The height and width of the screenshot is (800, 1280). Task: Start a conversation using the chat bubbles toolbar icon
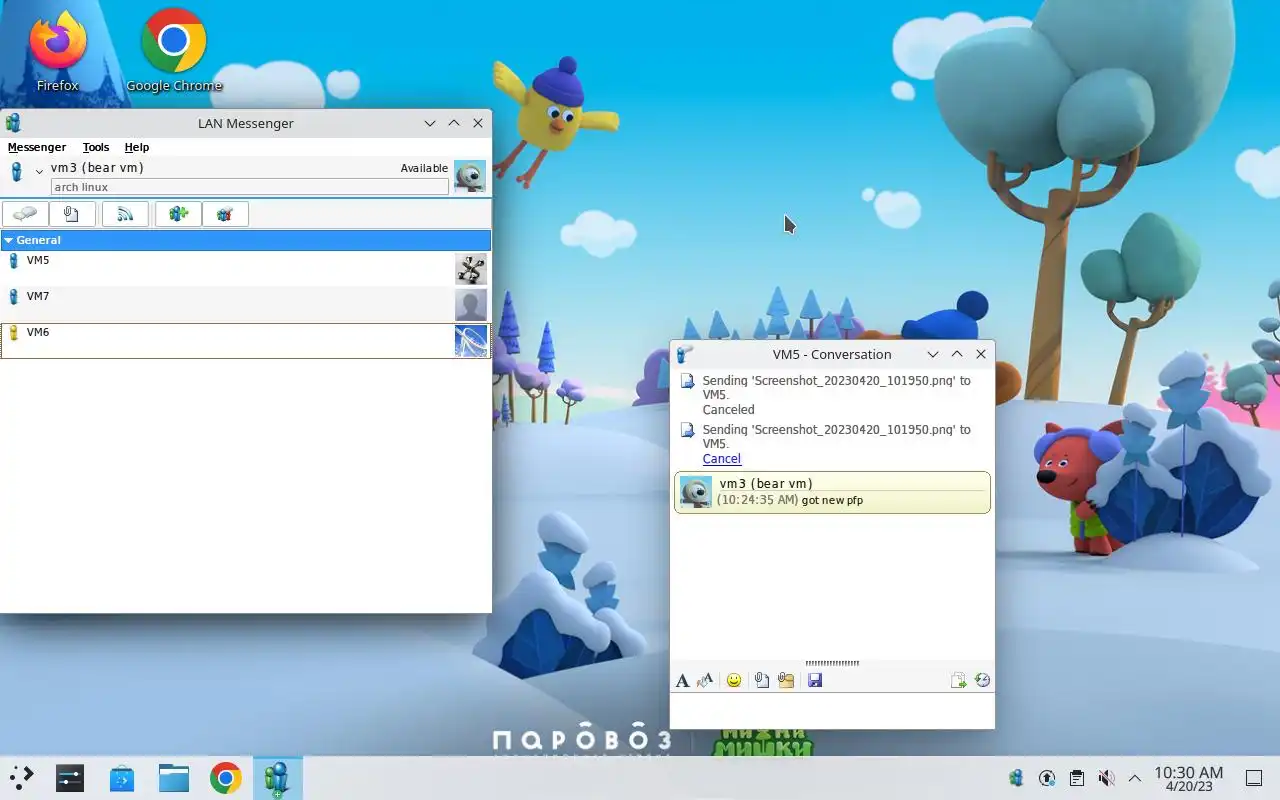(x=25, y=214)
